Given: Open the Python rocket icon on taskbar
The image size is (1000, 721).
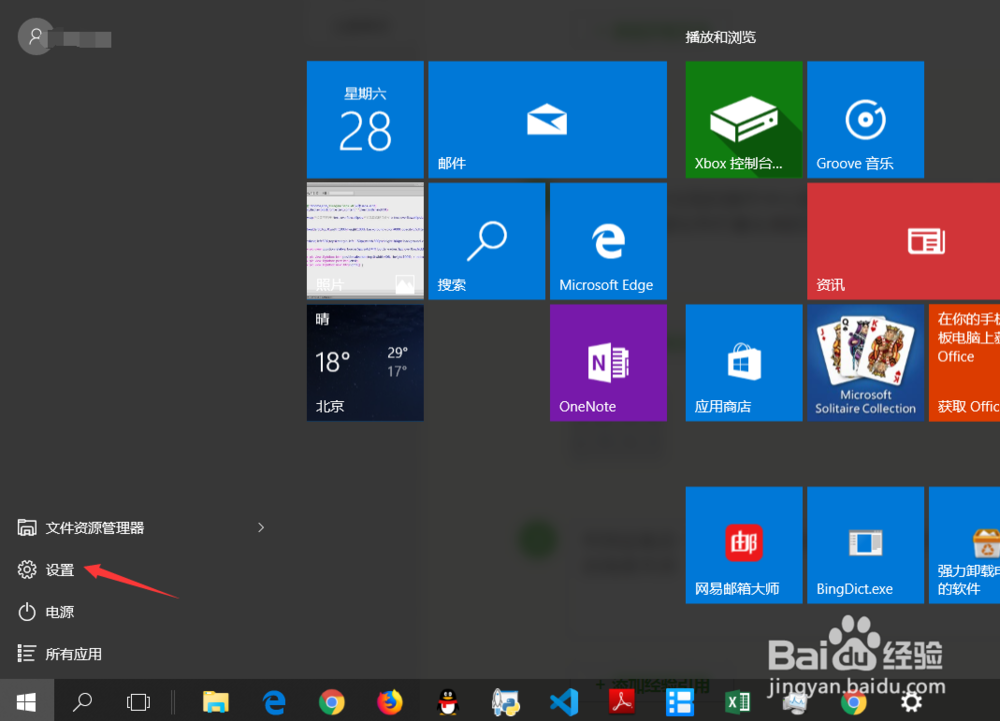Looking at the screenshot, I should 506,702.
